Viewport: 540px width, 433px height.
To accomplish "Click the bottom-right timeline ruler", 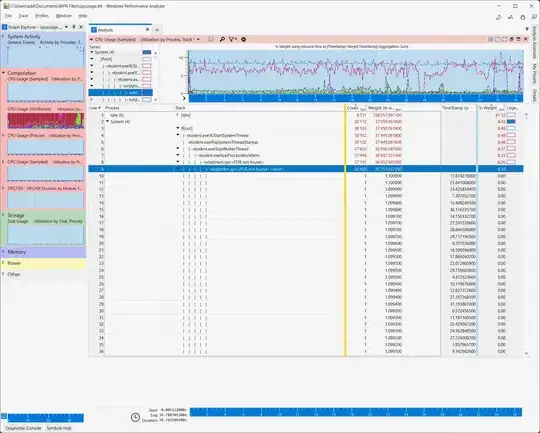I will (x=356, y=412).
